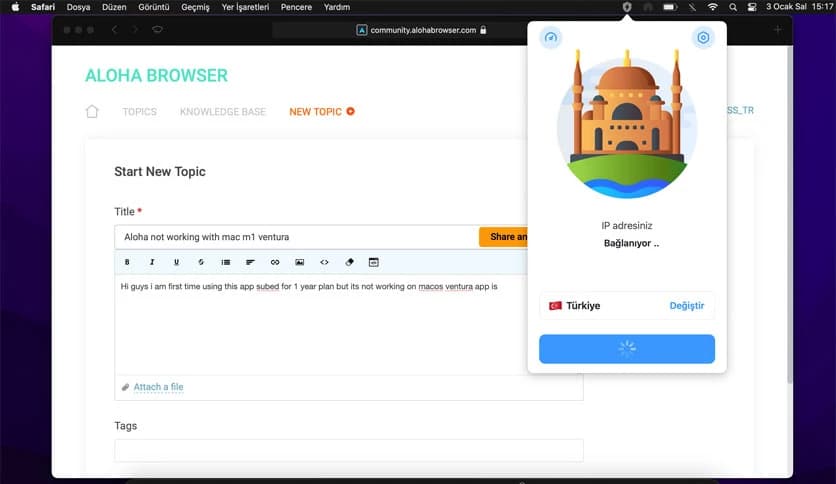Apply strikethrough formatting in editor toolbar
Screen dimensions: 836x484
click(x=201, y=262)
